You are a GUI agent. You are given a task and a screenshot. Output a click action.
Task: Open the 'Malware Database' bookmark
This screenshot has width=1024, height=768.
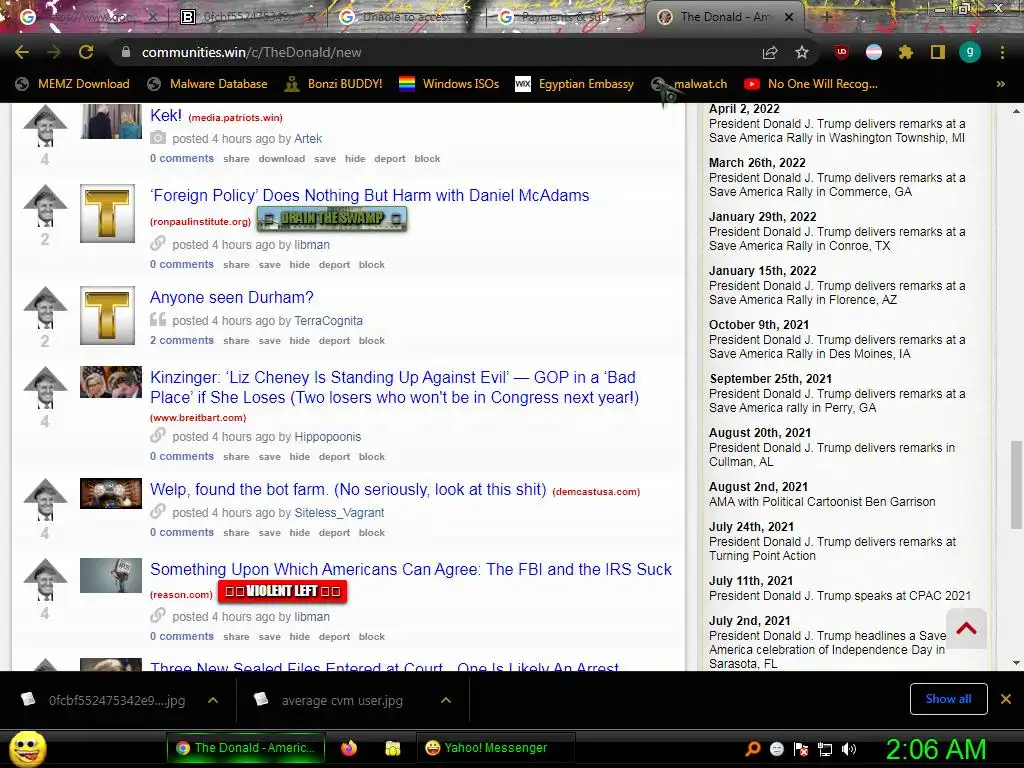(207, 84)
